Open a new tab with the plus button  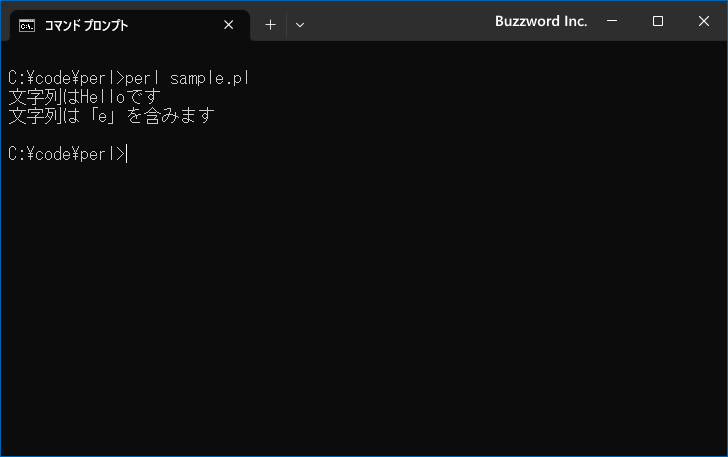(x=270, y=25)
